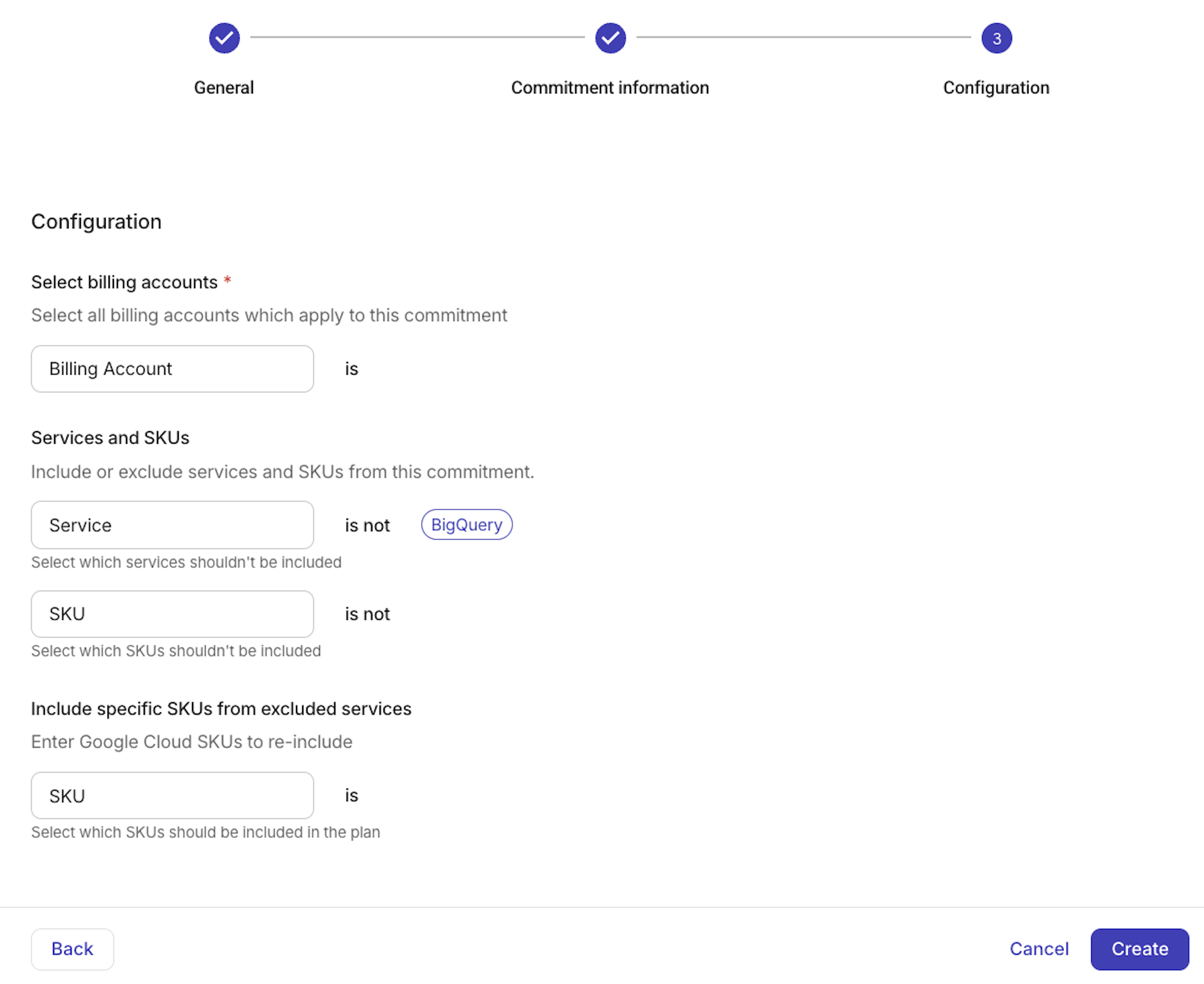Click the Configuration step number 3 circle
The width and height of the screenshot is (1204, 984).
click(x=996, y=38)
